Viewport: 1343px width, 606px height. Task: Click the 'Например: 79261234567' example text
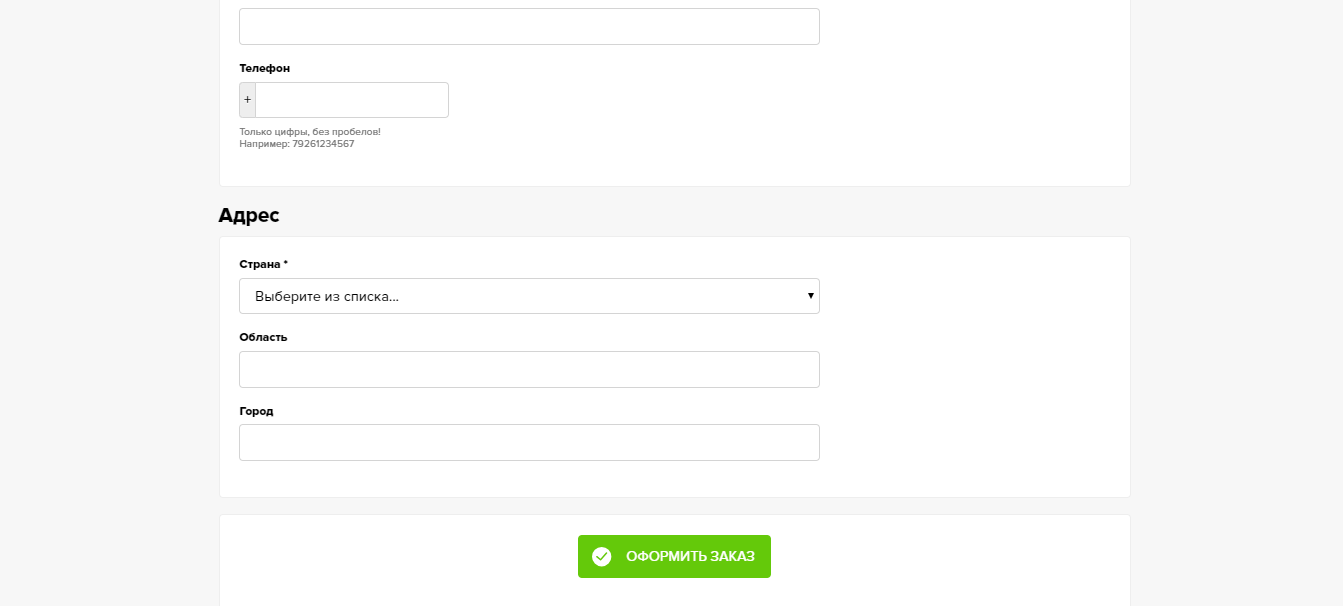296,144
